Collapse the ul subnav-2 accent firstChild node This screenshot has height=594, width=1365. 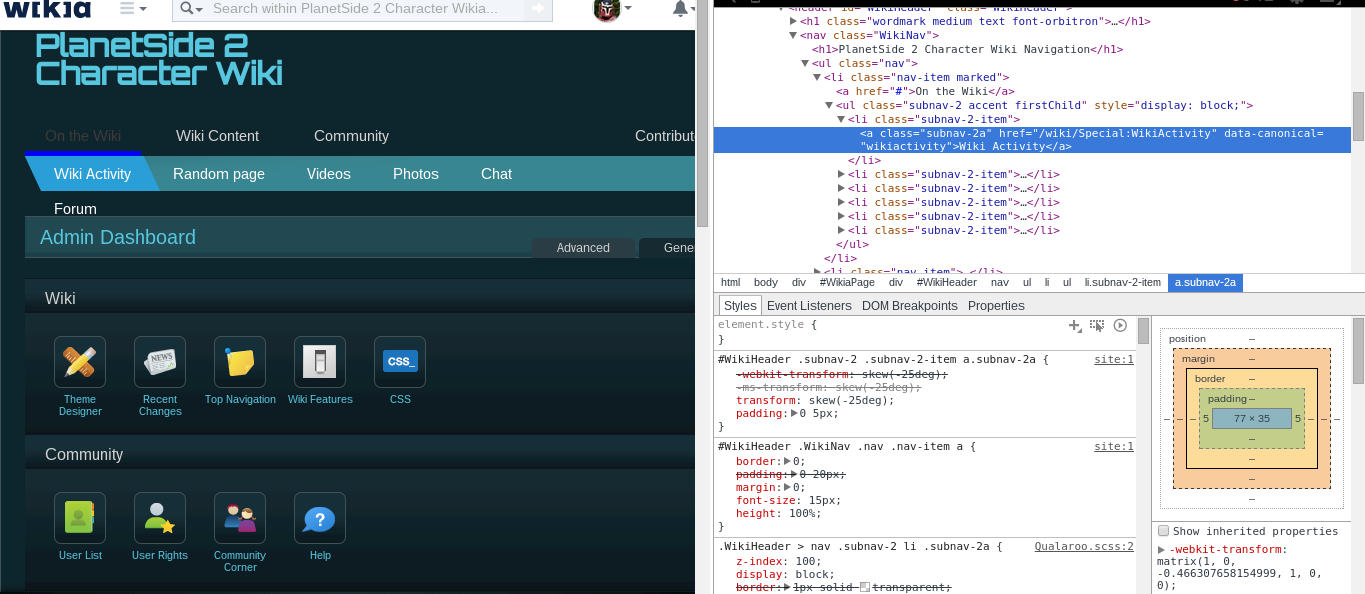coord(829,105)
